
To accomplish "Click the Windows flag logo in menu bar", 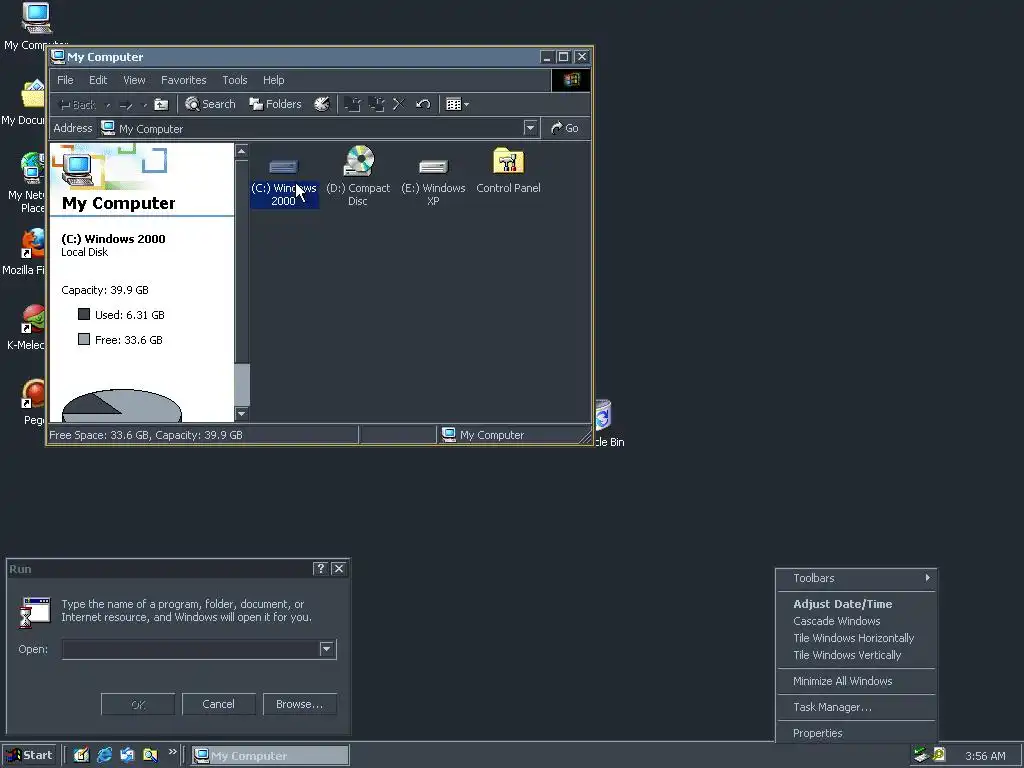I will (x=571, y=80).
